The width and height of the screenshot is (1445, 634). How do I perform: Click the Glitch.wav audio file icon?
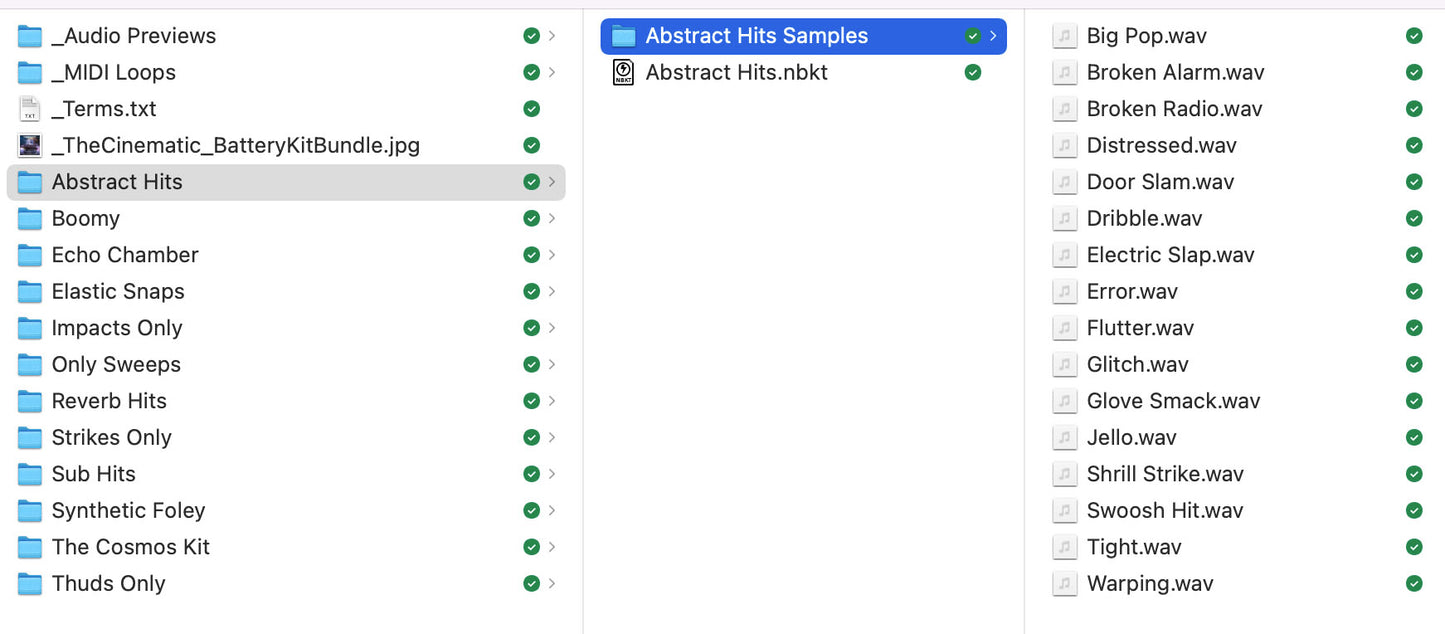tap(1065, 365)
